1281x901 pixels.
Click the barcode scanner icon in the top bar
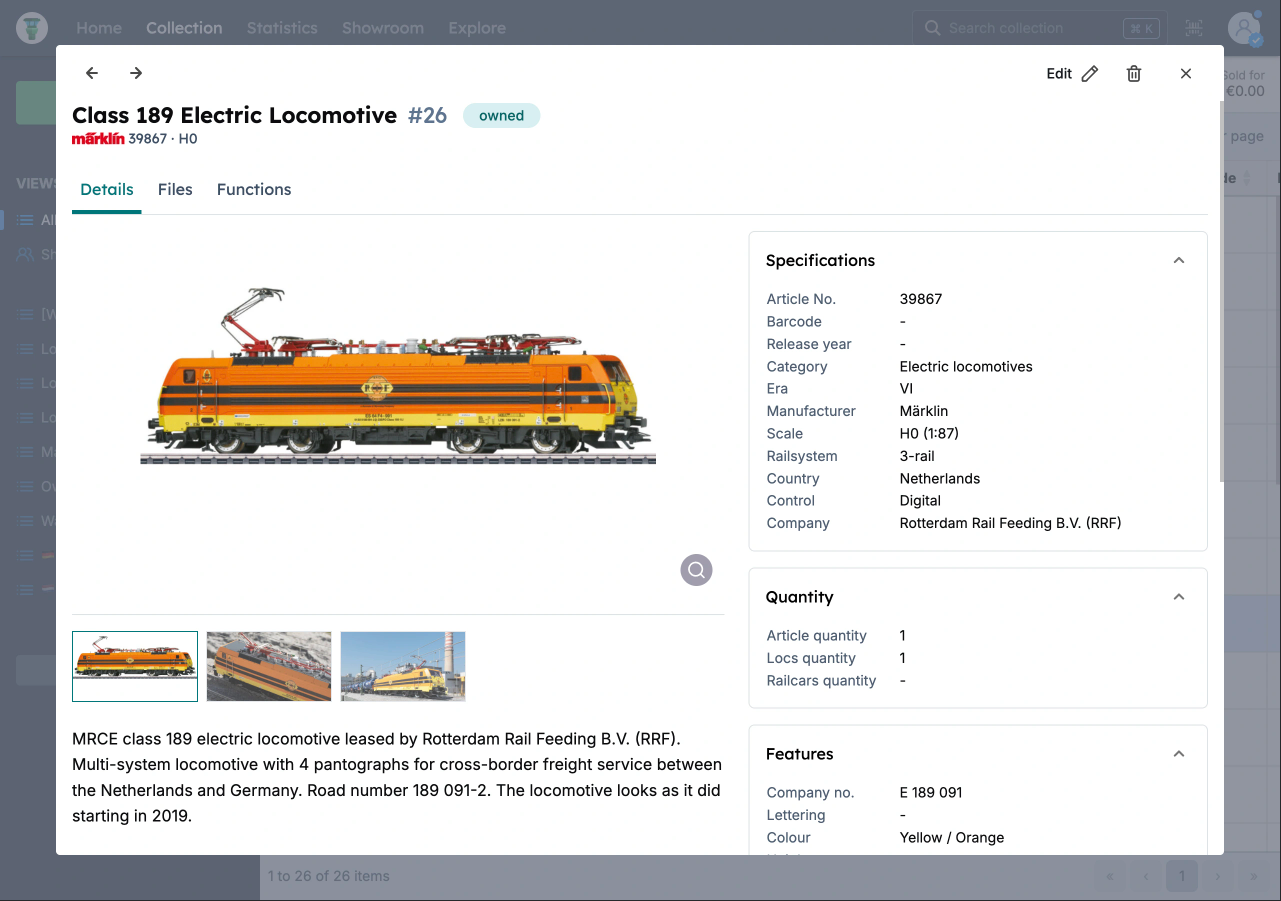click(x=1192, y=28)
